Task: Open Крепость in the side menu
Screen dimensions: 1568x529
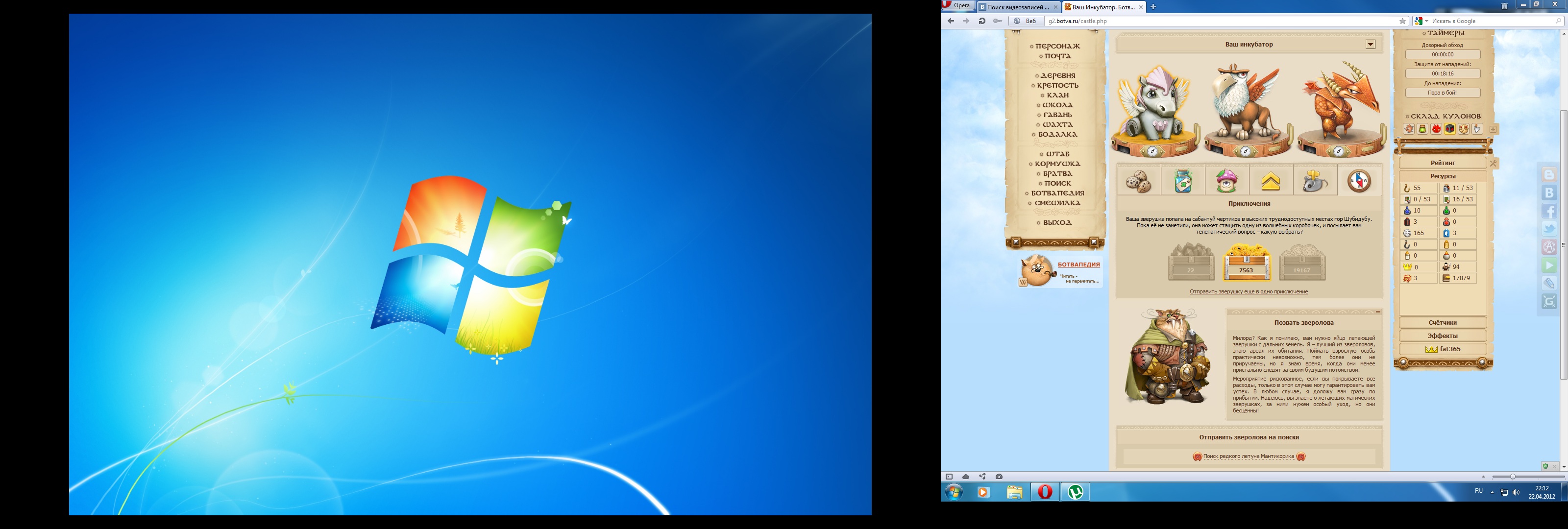Action: tap(1058, 85)
